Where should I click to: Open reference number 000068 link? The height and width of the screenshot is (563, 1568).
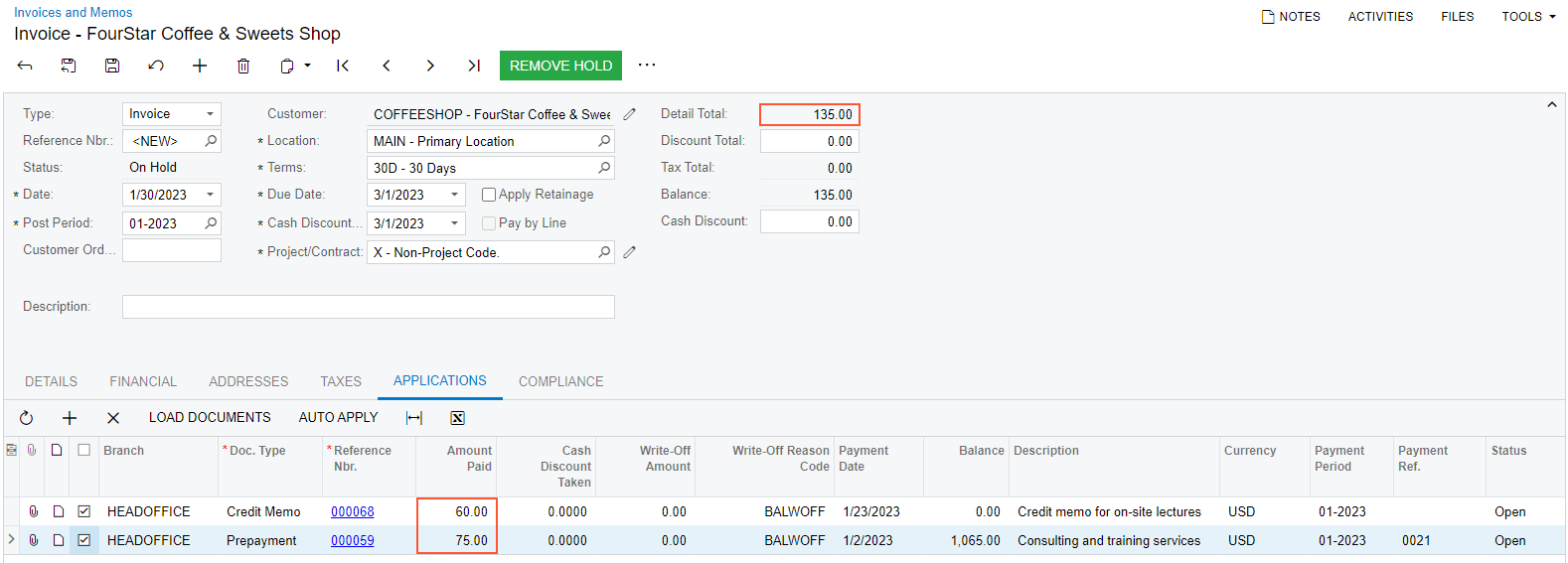click(353, 511)
